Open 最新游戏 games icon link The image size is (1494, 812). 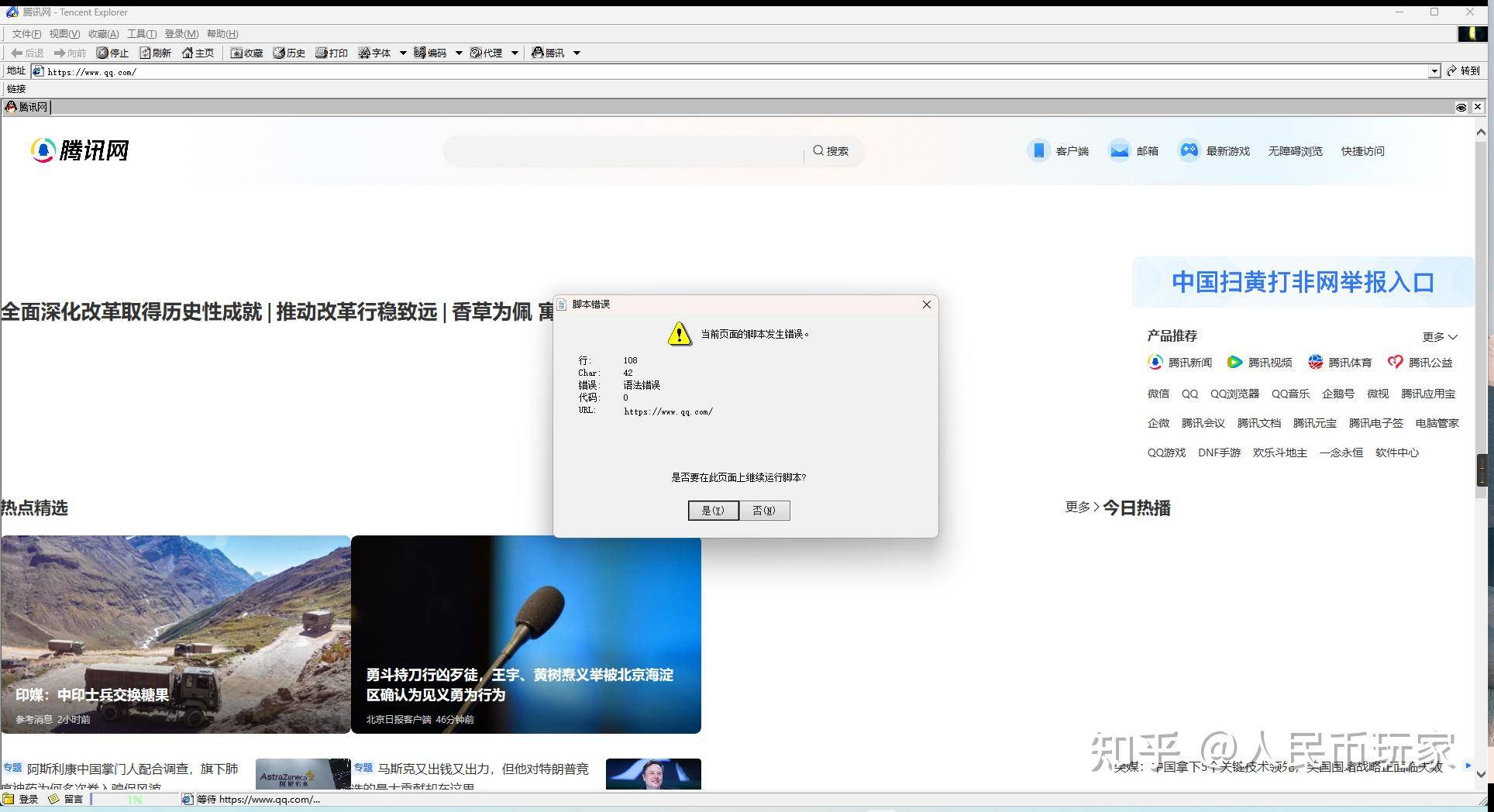(x=1214, y=150)
